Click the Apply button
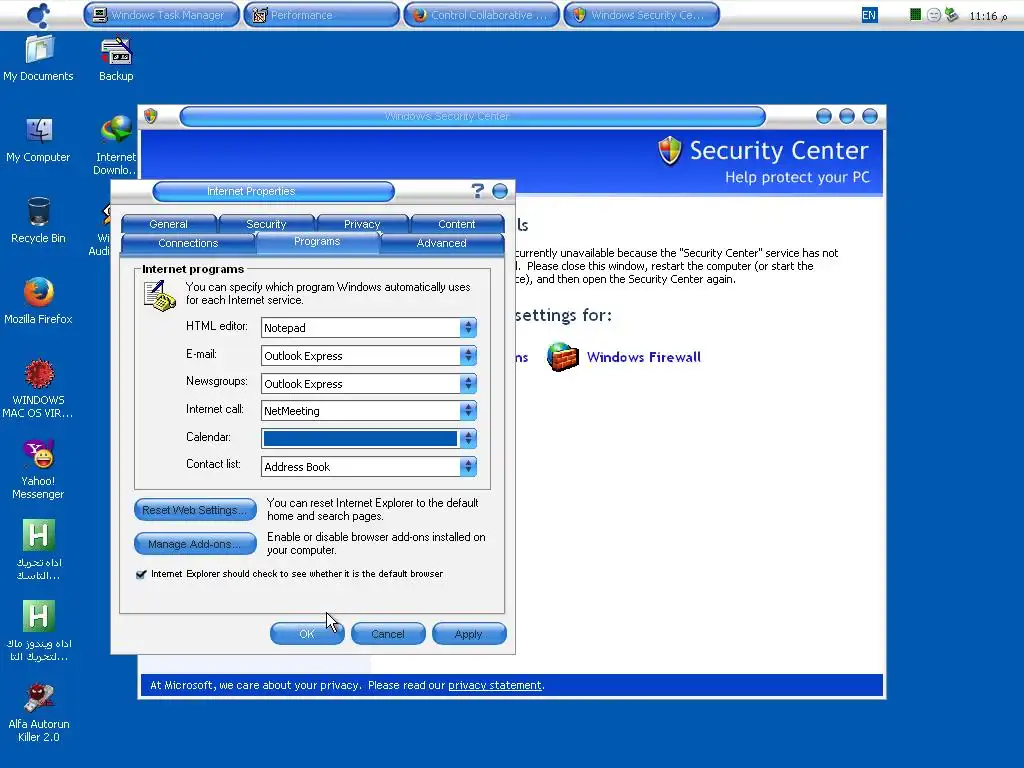This screenshot has height=768, width=1024. click(469, 634)
